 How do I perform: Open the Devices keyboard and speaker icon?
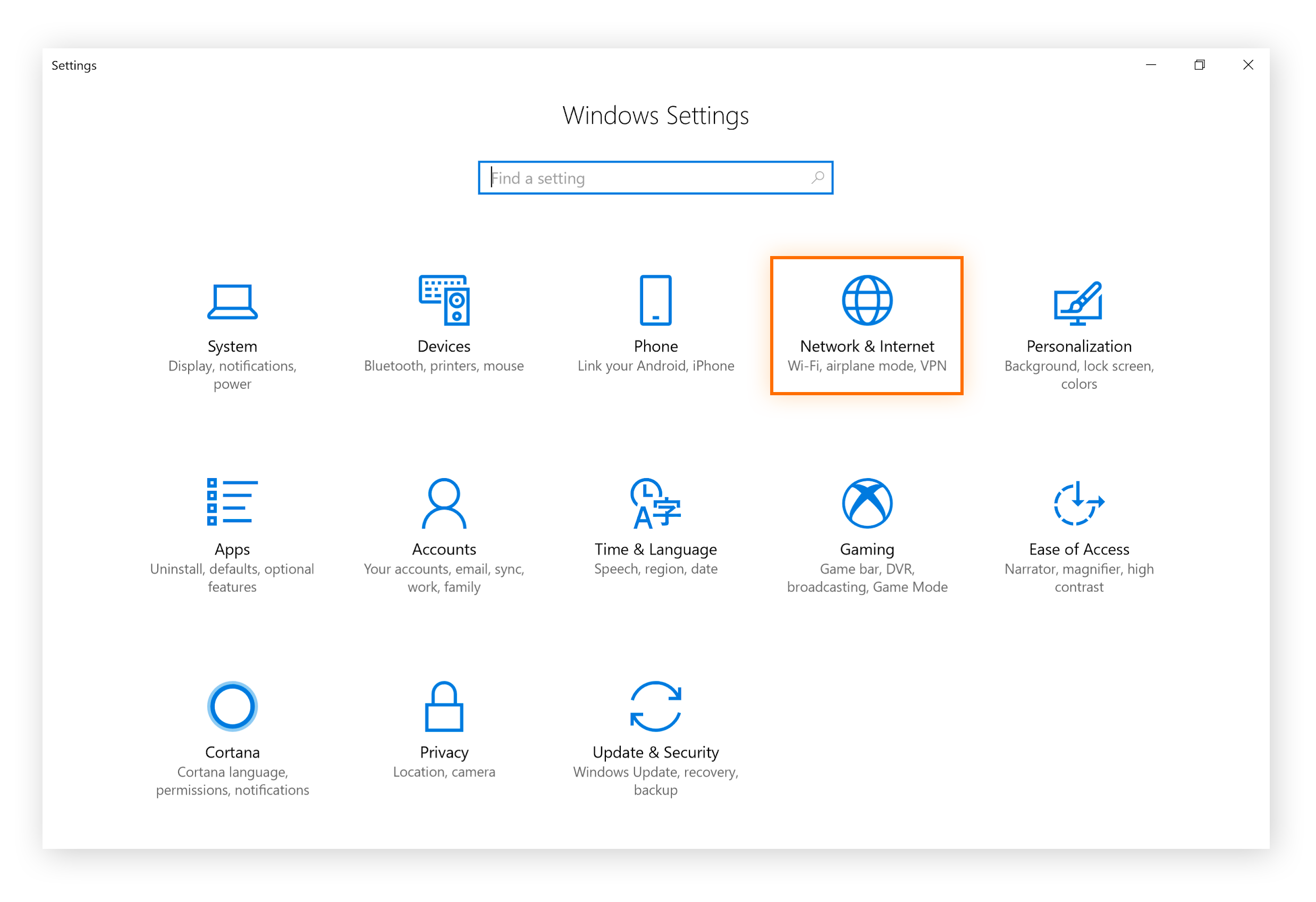[444, 301]
